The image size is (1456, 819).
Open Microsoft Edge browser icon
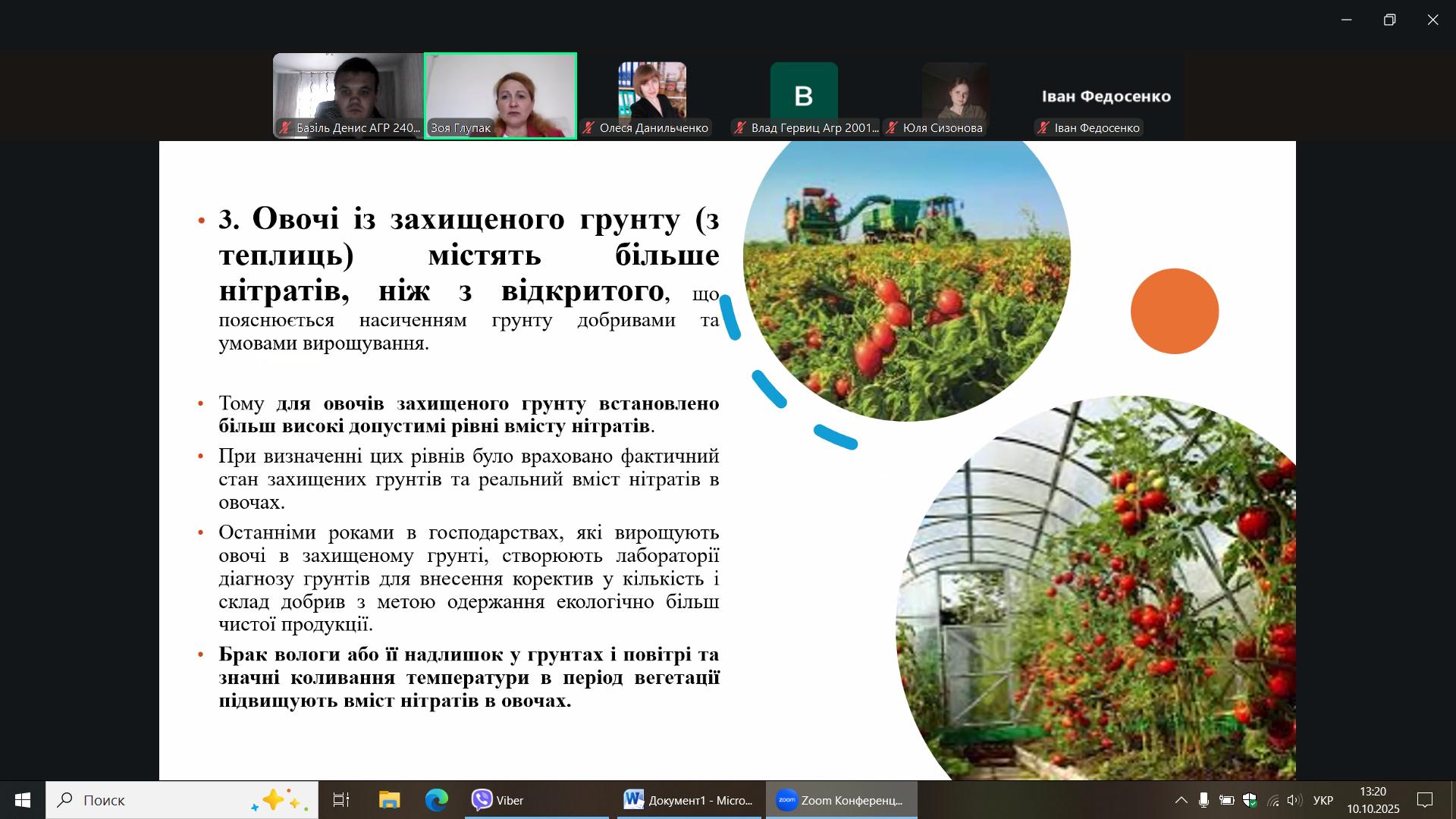click(436, 800)
